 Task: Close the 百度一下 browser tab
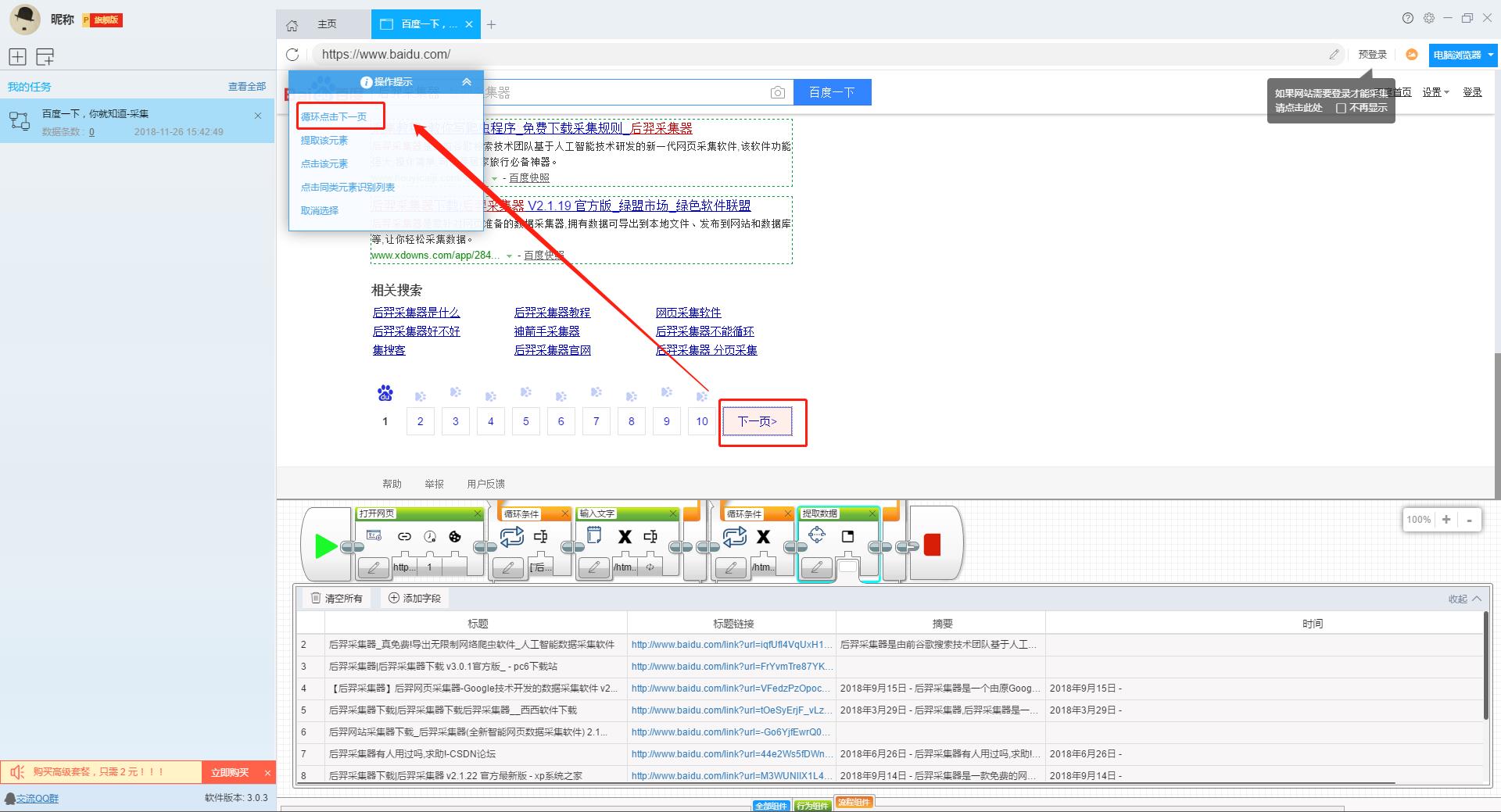pos(468,24)
